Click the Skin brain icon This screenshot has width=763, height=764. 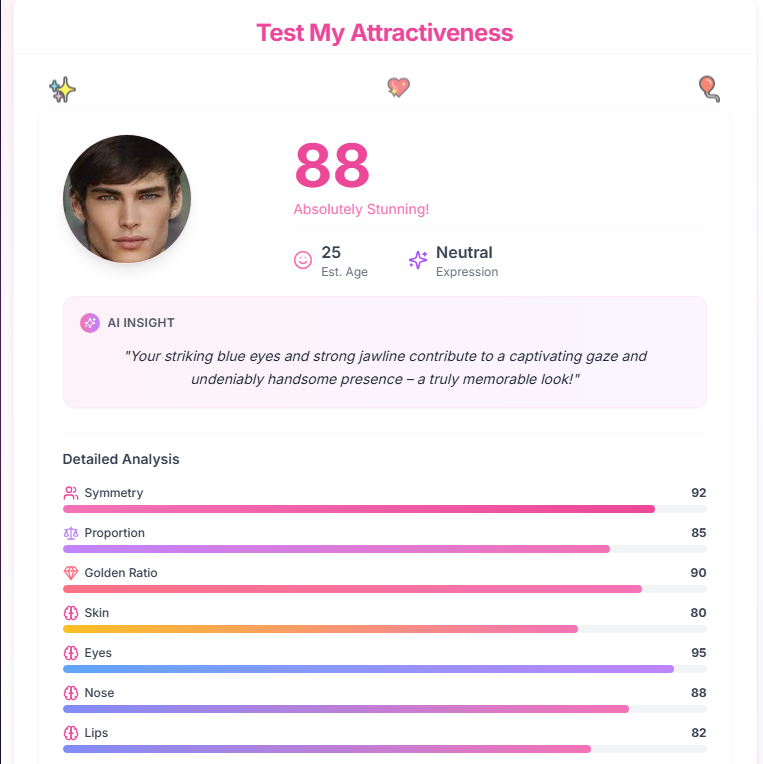click(x=71, y=613)
